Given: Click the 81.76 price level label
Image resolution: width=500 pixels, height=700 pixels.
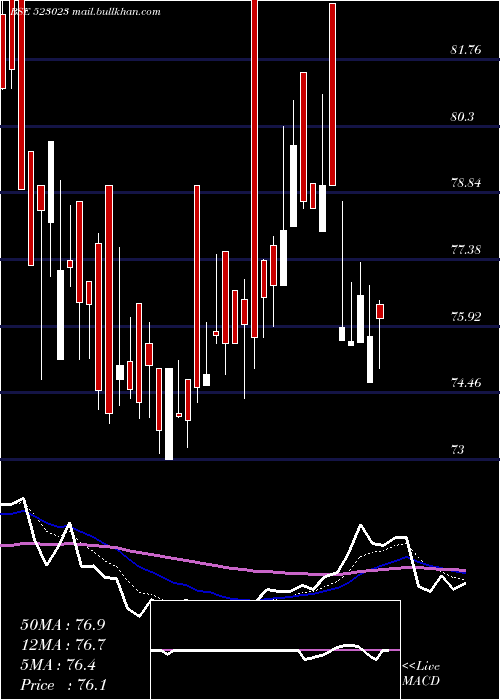Looking at the screenshot, I should [466, 50].
